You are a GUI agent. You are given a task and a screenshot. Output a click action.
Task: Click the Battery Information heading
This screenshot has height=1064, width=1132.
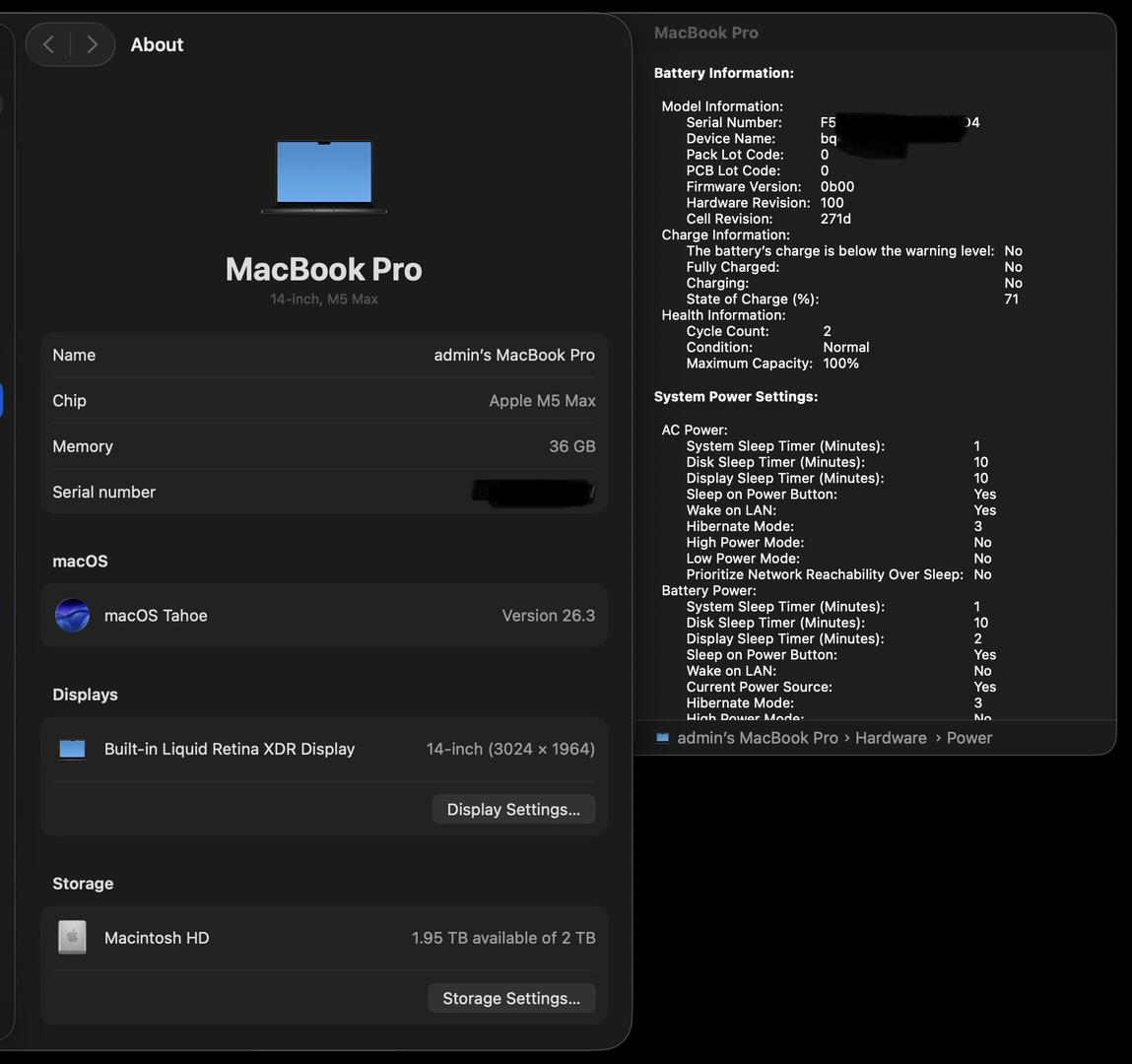(723, 73)
